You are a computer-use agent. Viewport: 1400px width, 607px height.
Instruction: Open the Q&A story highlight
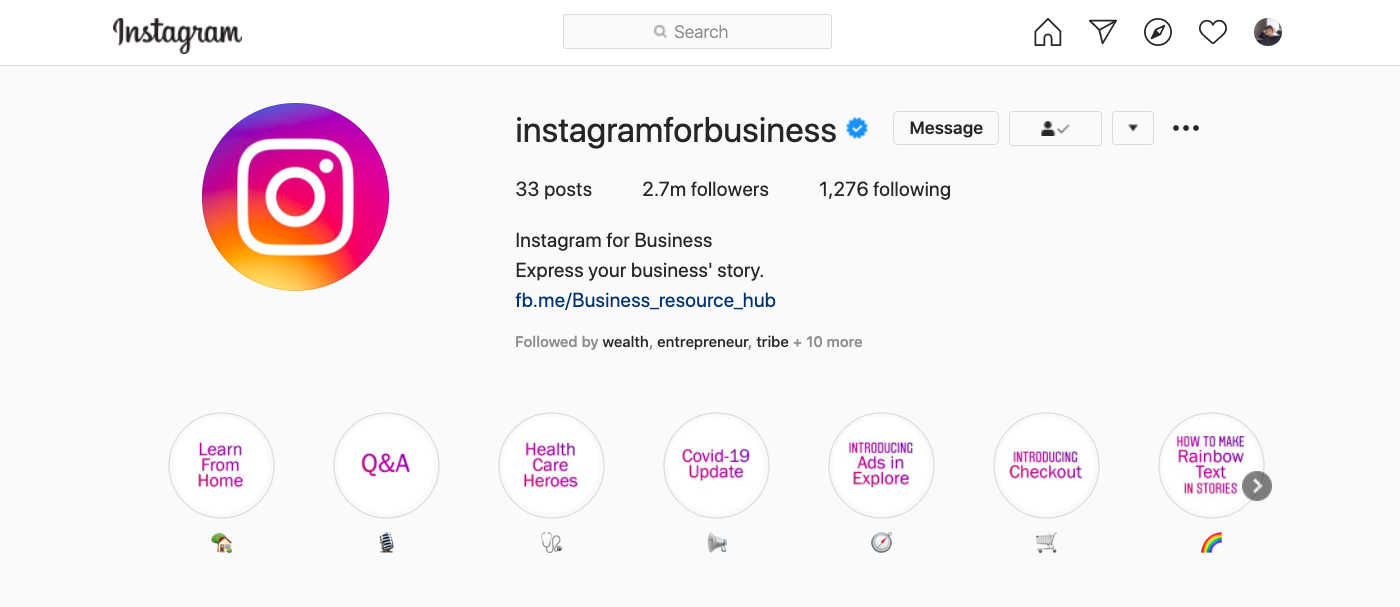(386, 465)
